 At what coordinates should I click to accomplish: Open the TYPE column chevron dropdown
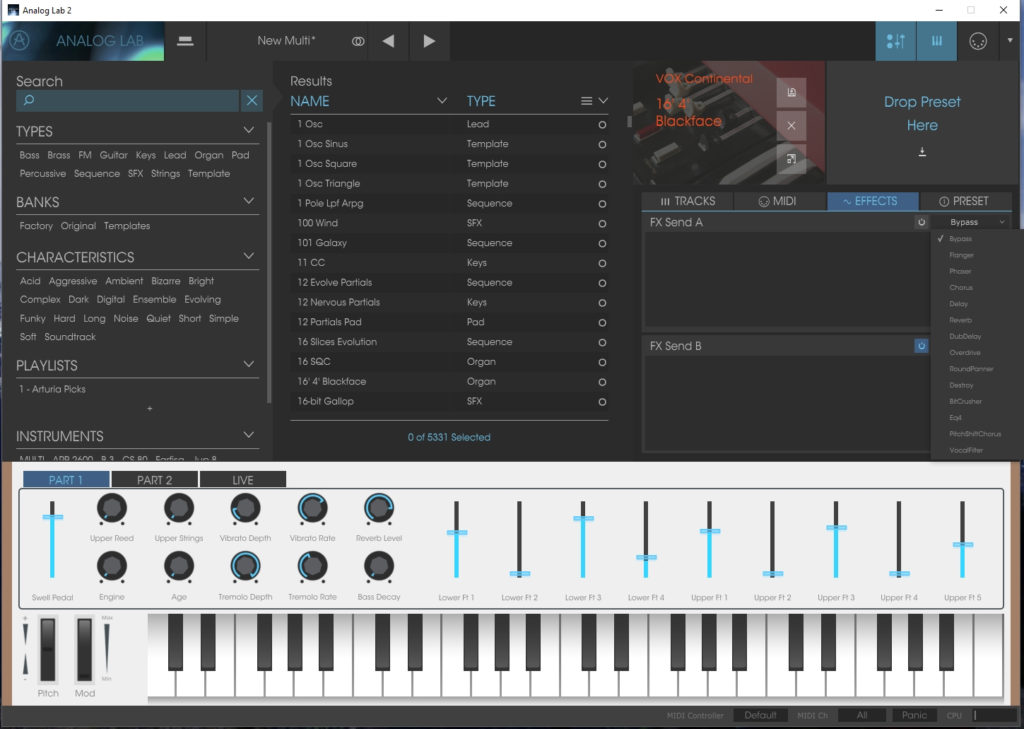(x=603, y=101)
